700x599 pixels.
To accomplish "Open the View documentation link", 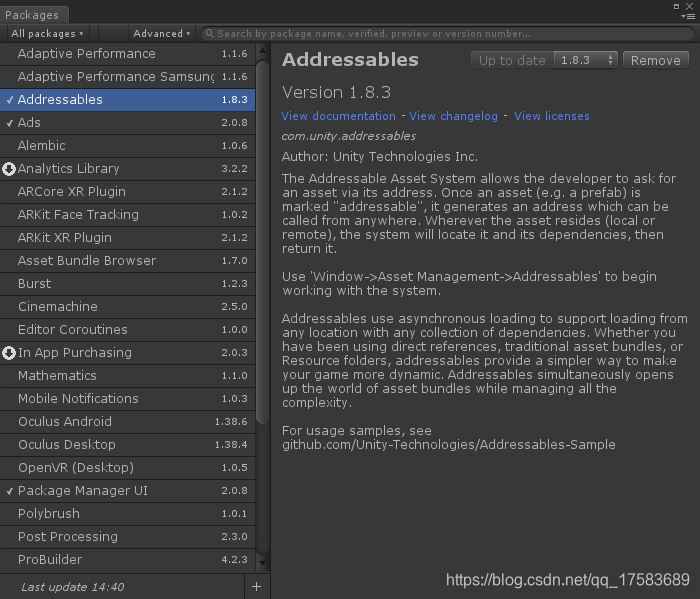I will (x=338, y=116).
